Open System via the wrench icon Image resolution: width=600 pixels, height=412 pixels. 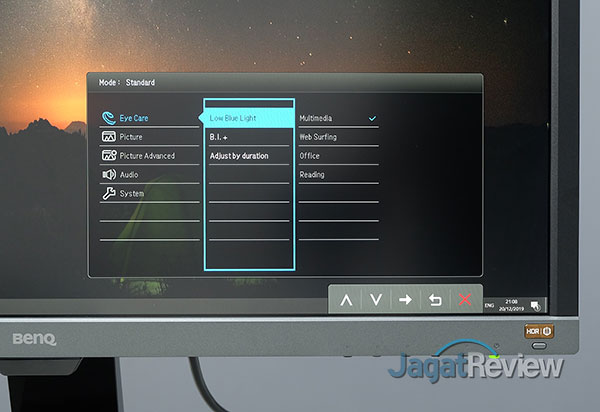(108, 194)
